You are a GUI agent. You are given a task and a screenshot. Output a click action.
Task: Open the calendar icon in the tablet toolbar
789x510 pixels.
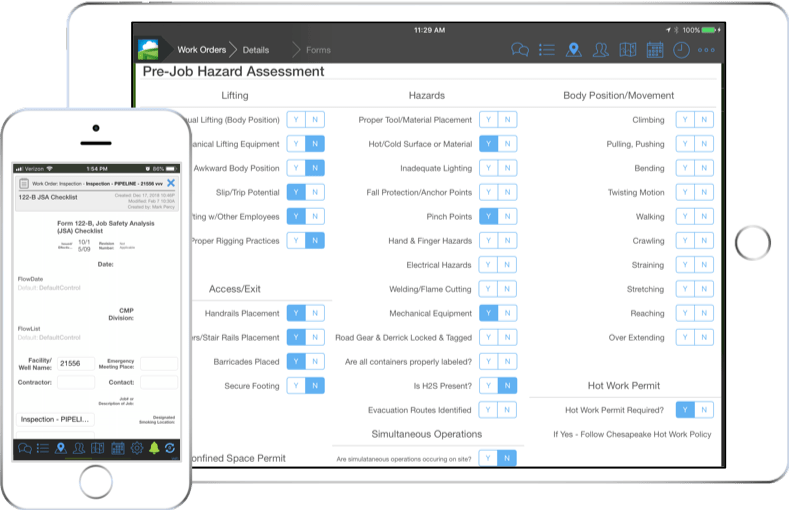(x=654, y=50)
